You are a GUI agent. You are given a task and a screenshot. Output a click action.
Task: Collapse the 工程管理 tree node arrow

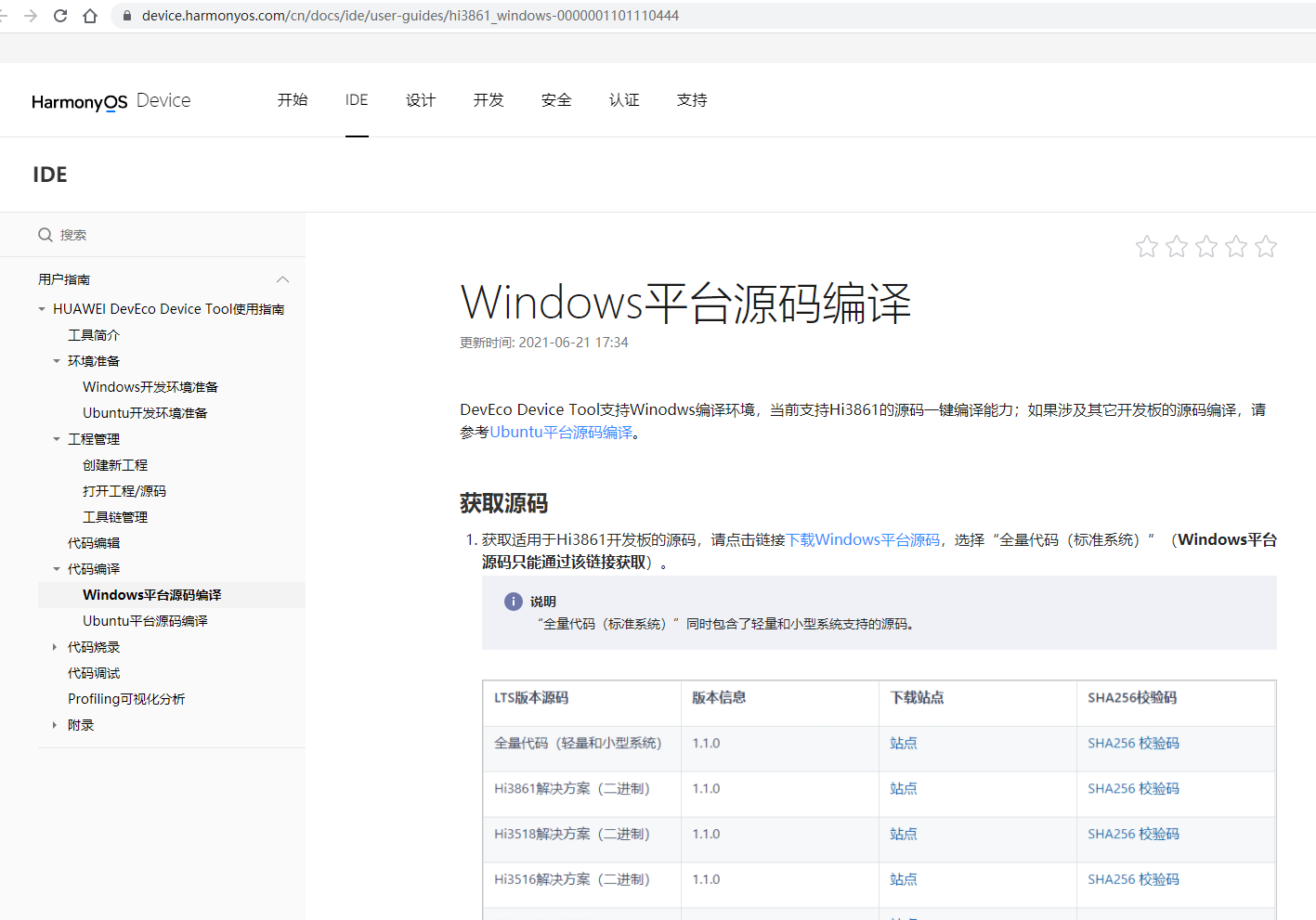coord(57,439)
